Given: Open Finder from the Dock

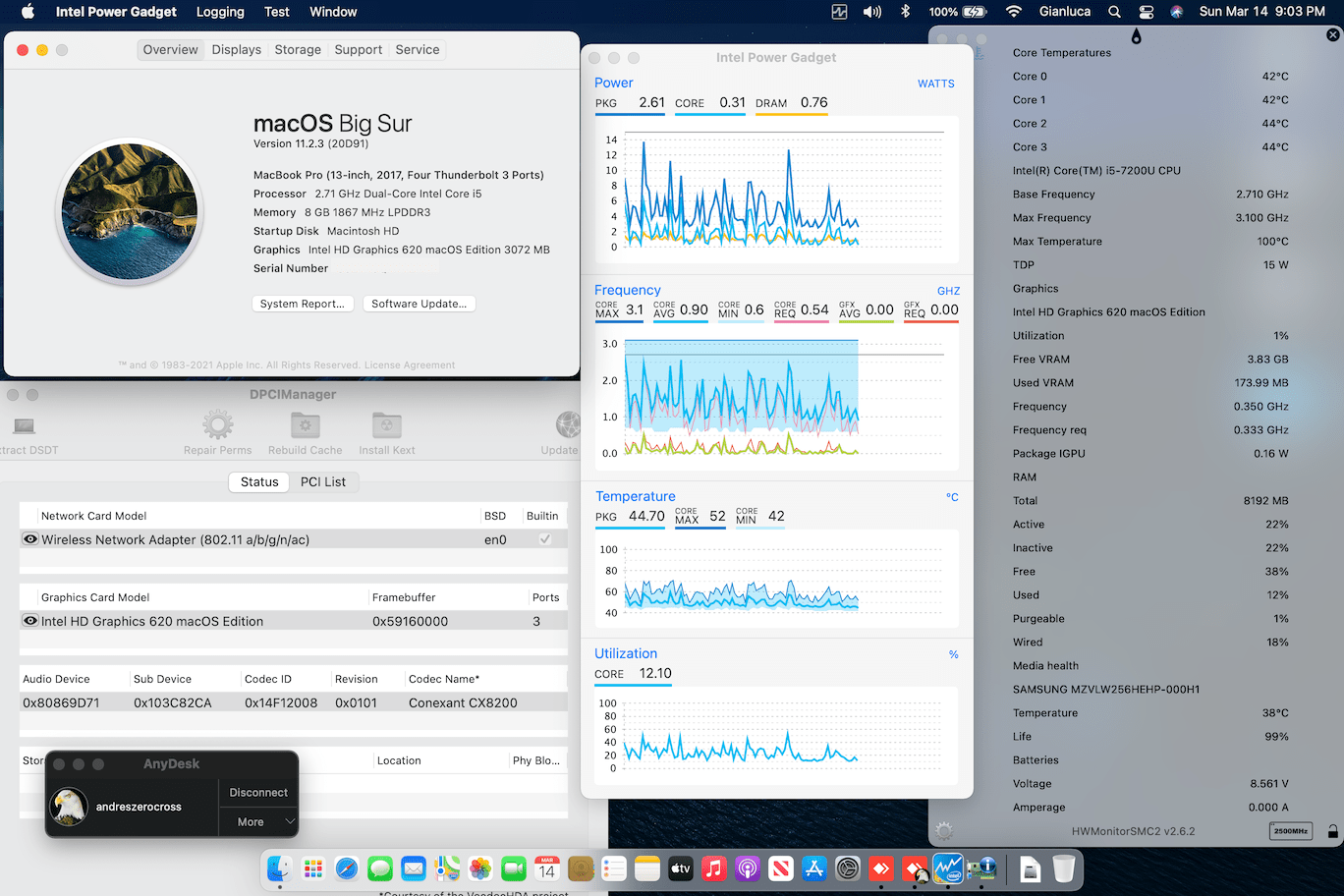Looking at the screenshot, I should [280, 868].
